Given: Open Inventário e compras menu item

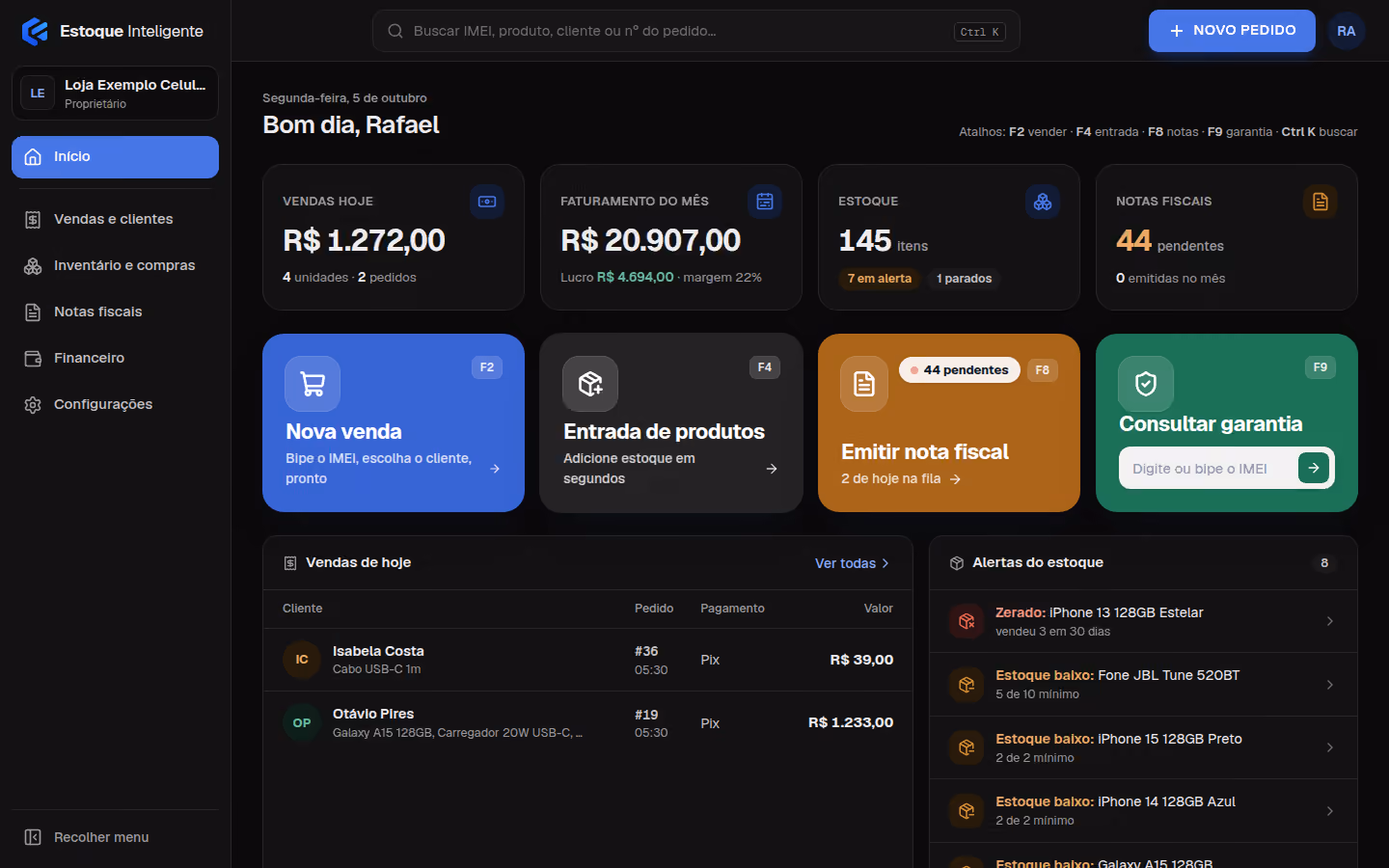Looking at the screenshot, I should pyautogui.click(x=115, y=265).
